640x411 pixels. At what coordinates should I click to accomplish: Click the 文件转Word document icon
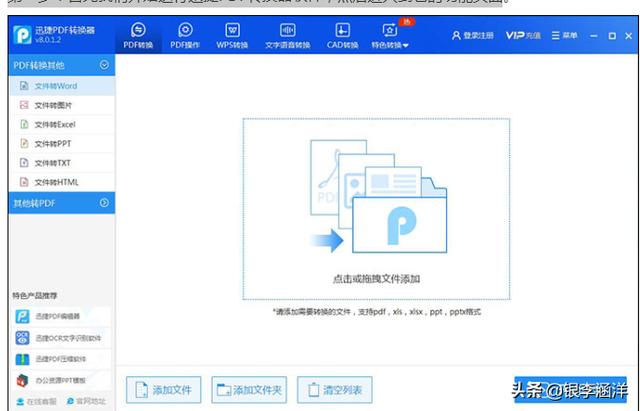(x=24, y=86)
